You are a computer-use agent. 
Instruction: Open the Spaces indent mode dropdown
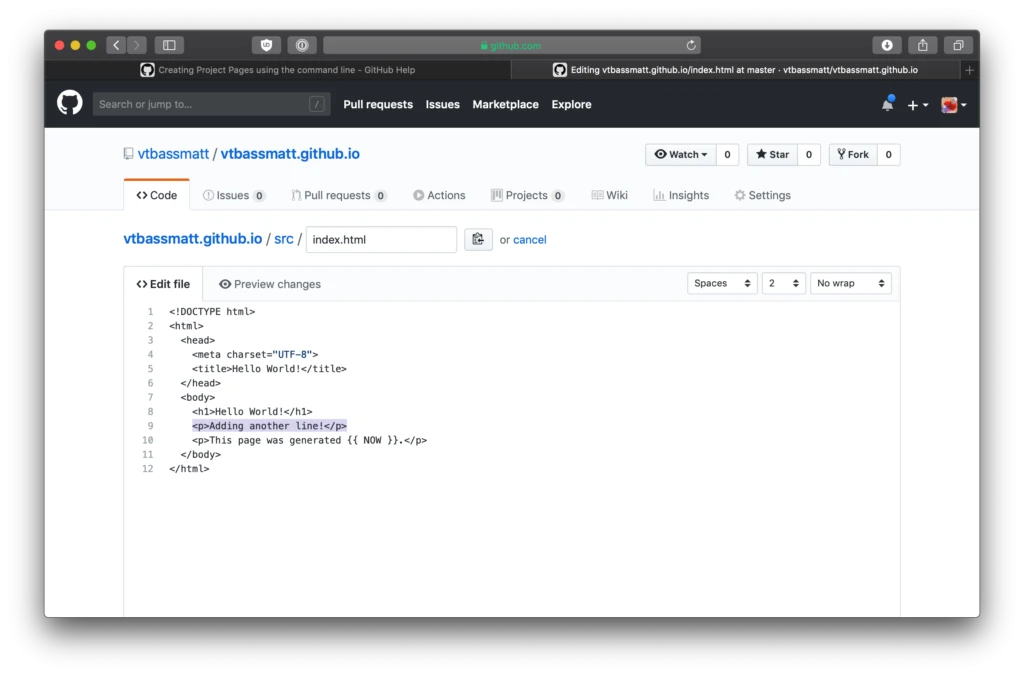click(721, 283)
